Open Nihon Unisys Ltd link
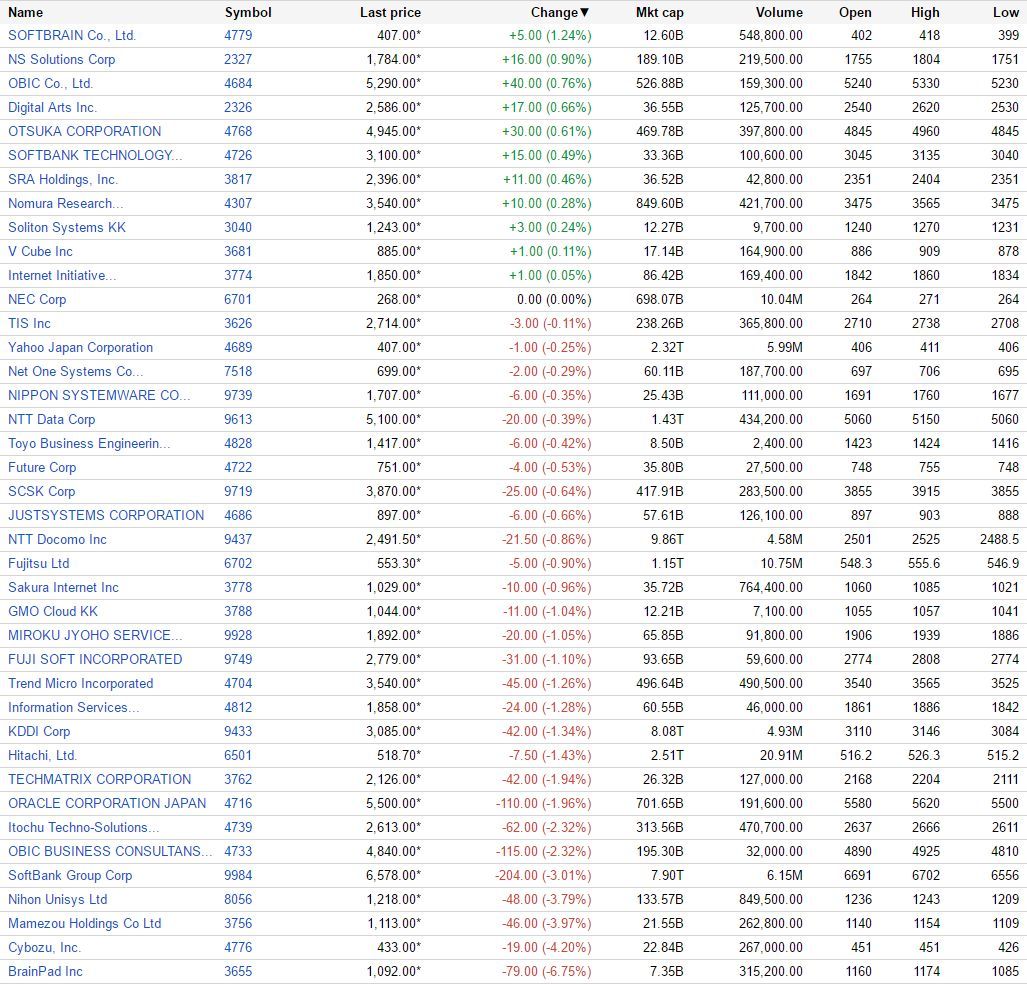Image resolution: width=1027 pixels, height=984 pixels. 58,900
